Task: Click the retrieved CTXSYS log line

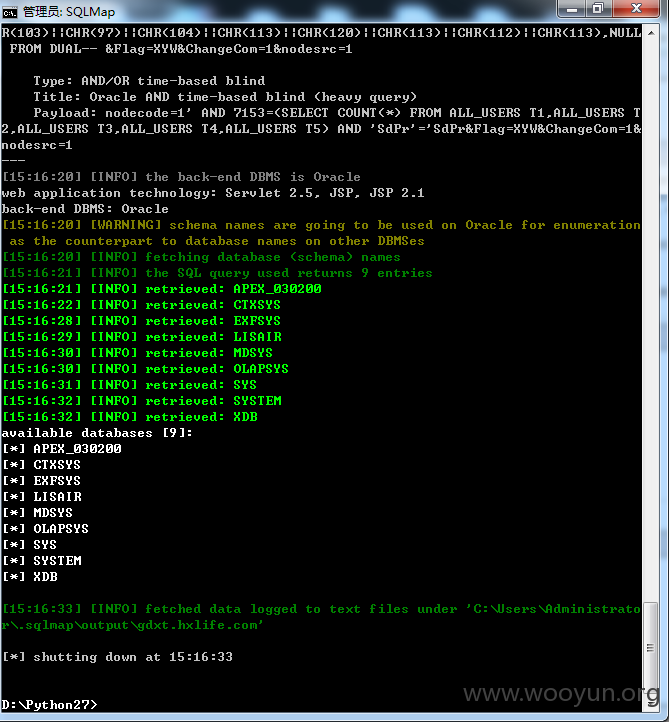Action: point(141,305)
